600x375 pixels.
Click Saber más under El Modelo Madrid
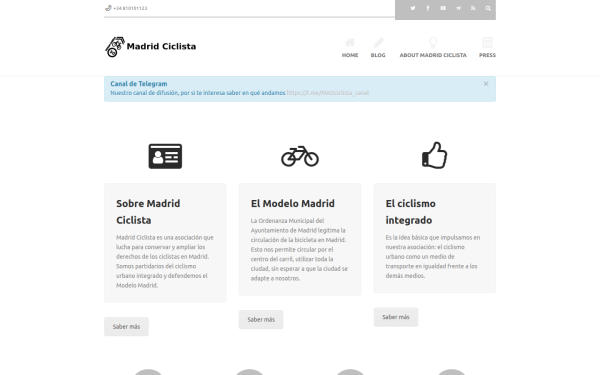click(261, 320)
